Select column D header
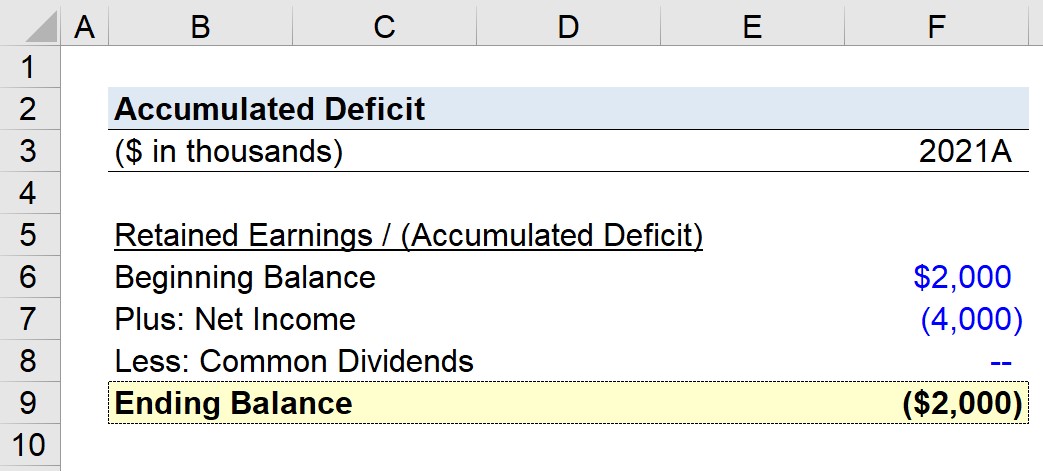 click(x=568, y=23)
